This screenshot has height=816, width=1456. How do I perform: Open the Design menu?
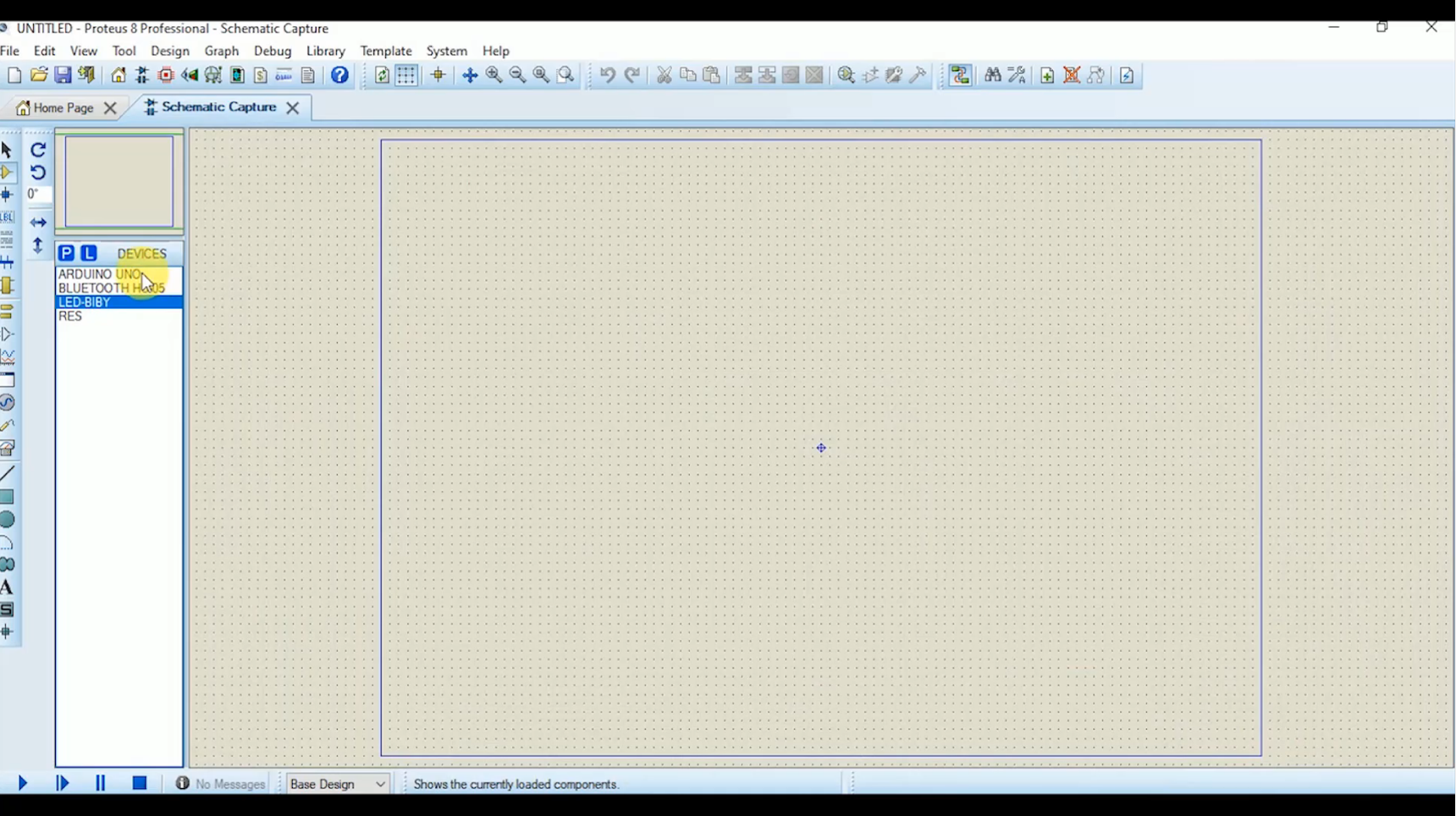(x=170, y=51)
